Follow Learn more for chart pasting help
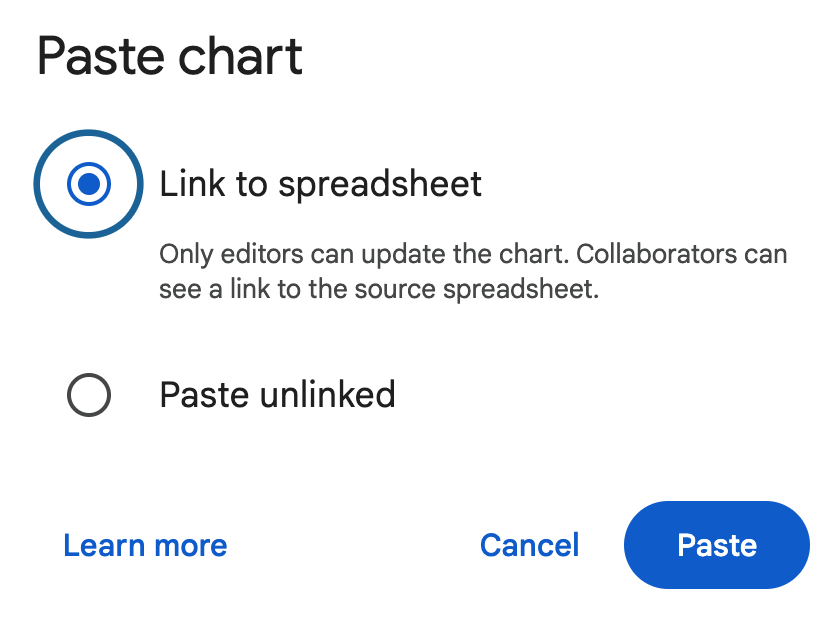Screen dimensions: 838x620 [145, 545]
